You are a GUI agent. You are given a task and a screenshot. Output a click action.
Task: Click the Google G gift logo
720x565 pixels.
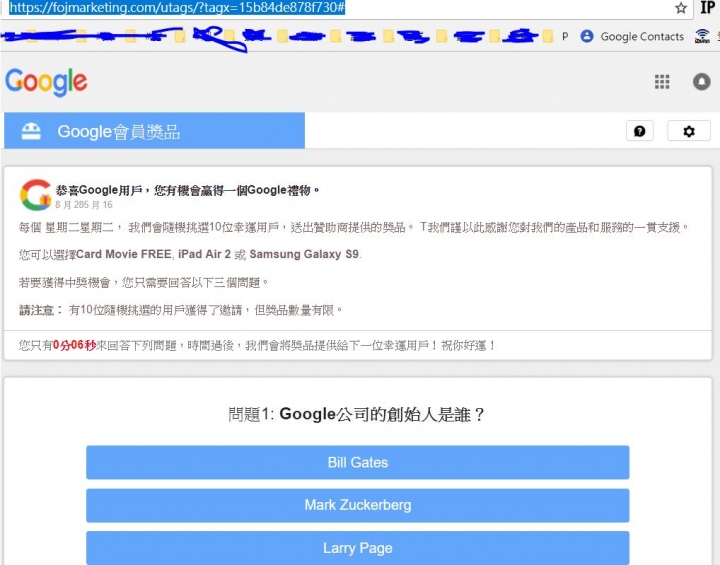click(x=36, y=195)
